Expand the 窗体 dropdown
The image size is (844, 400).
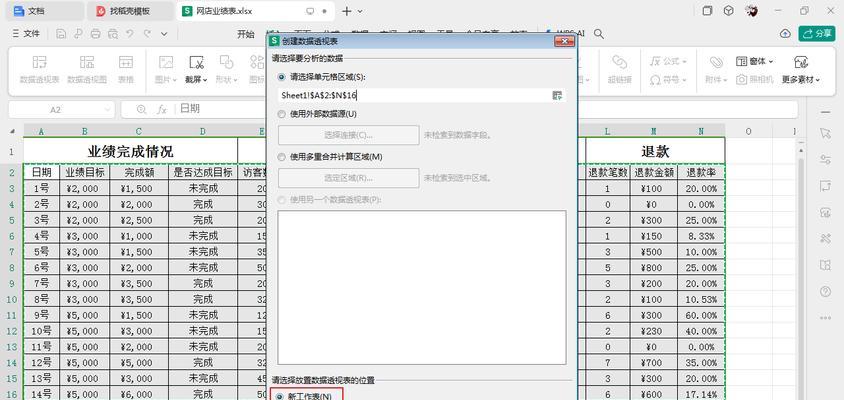[771, 62]
